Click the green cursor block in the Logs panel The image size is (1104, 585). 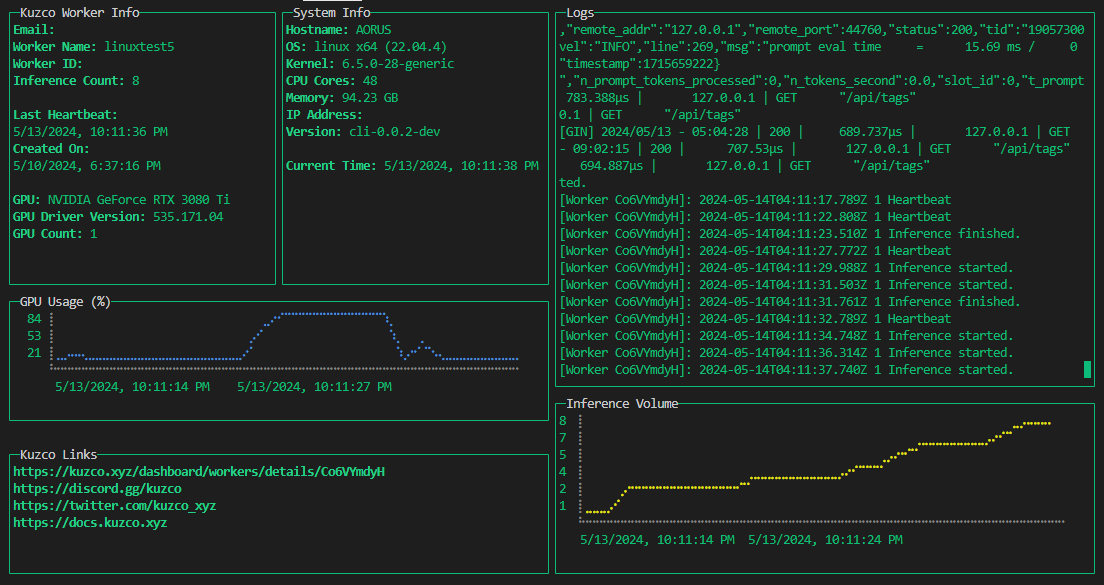coord(1087,370)
